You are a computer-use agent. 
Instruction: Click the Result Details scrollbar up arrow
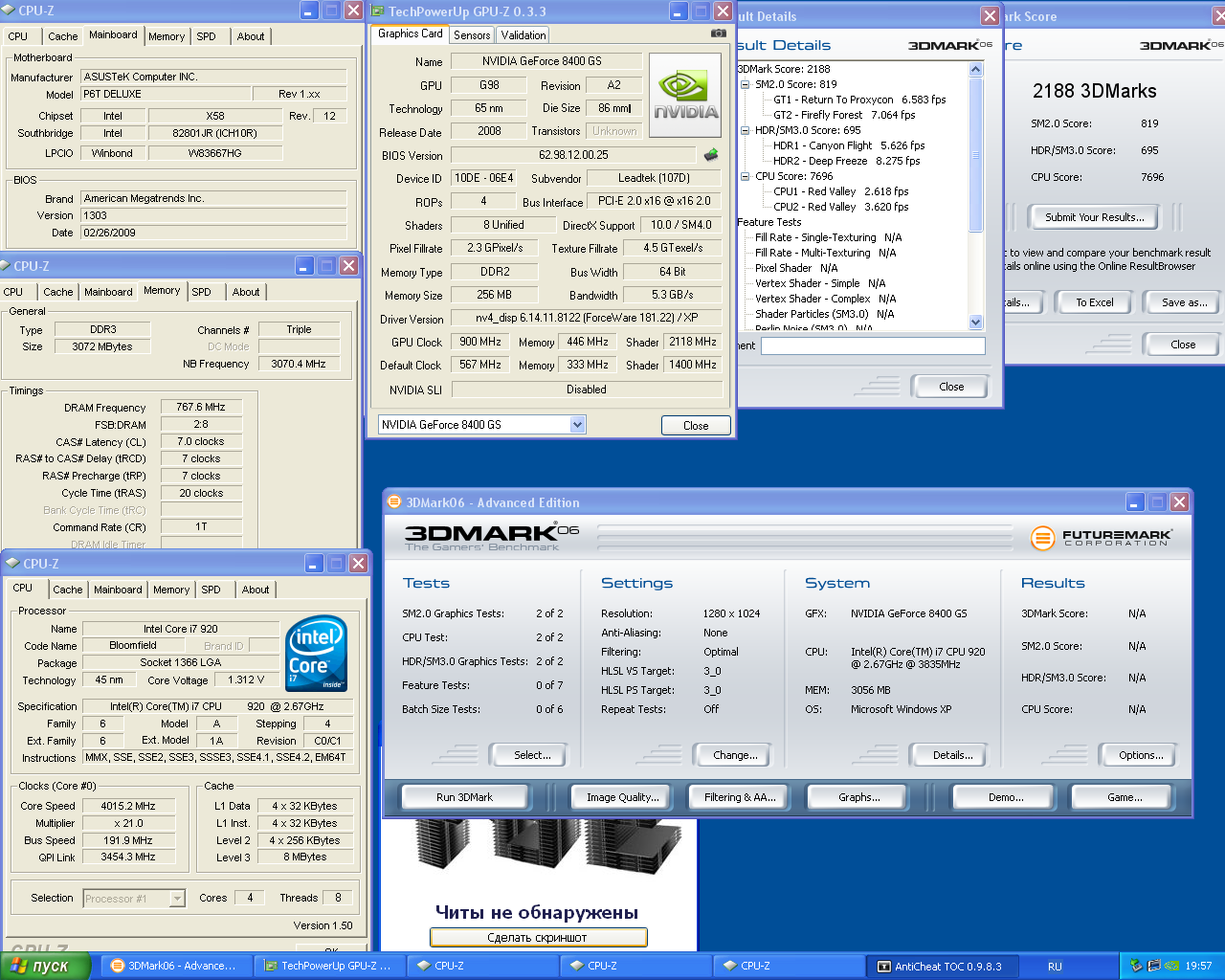click(976, 69)
